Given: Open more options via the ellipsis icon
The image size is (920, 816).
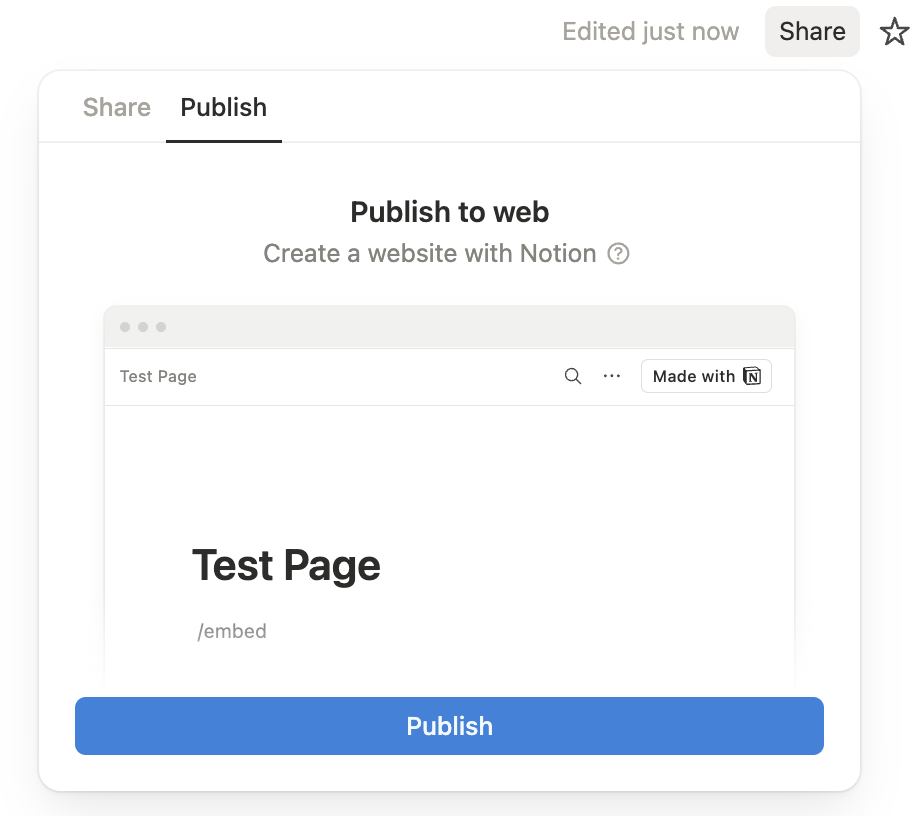Looking at the screenshot, I should pyautogui.click(x=612, y=376).
